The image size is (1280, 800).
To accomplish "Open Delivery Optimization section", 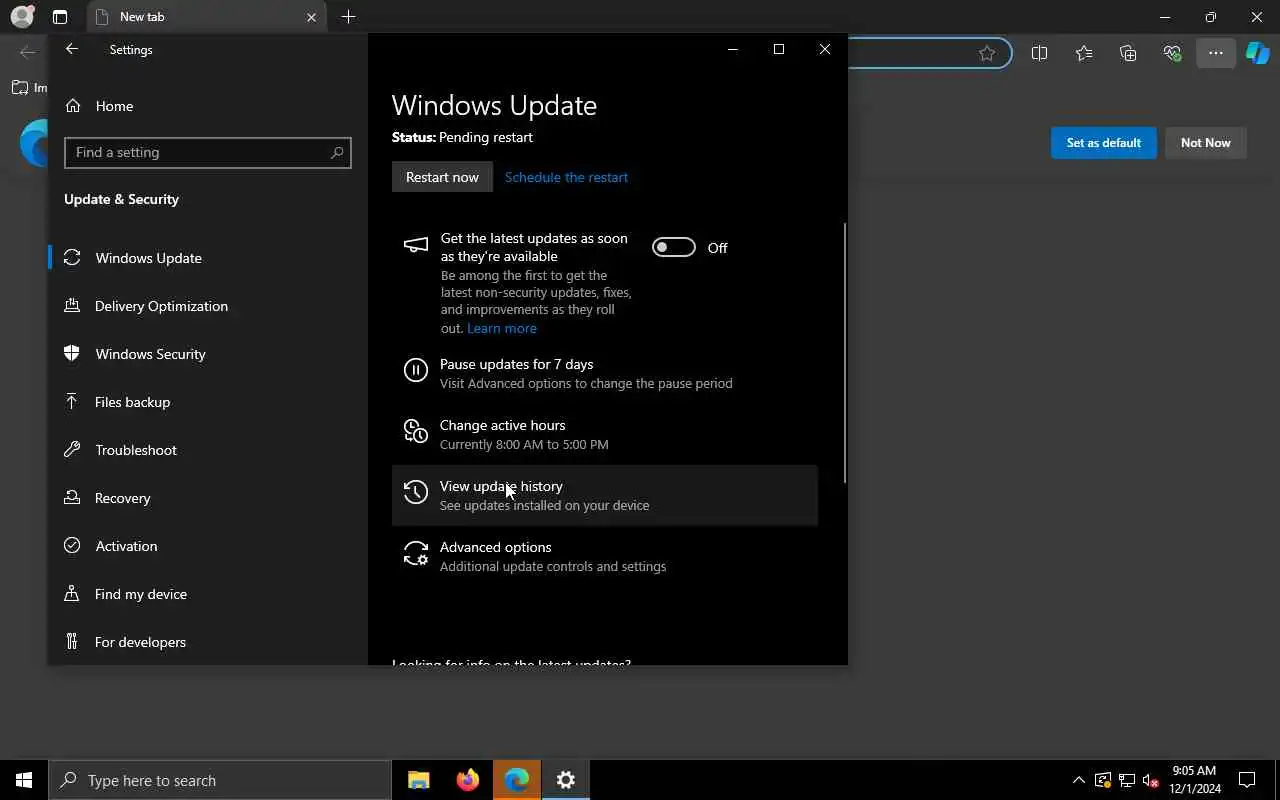I will pyautogui.click(x=208, y=306).
